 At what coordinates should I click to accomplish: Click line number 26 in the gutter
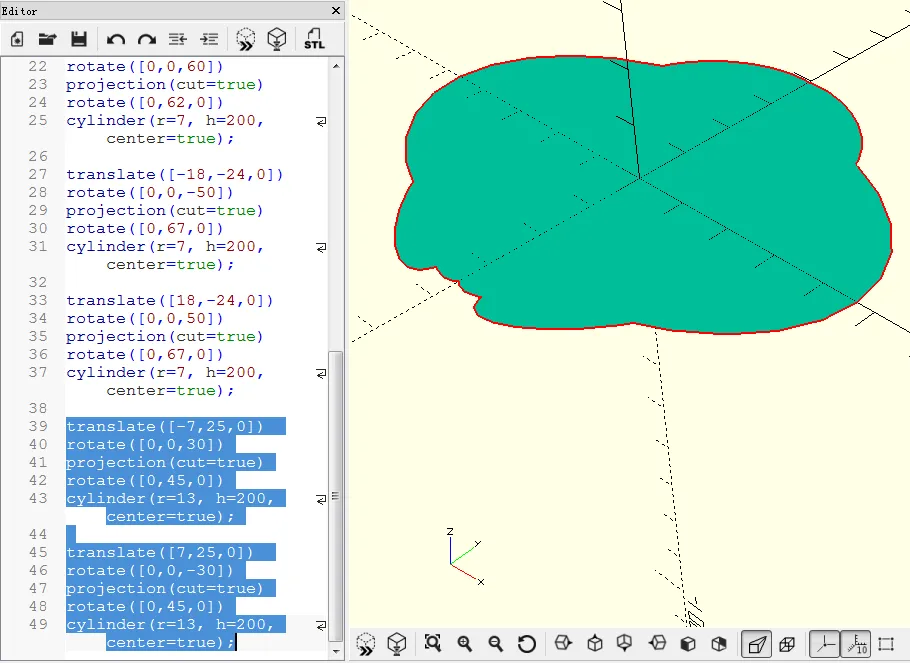click(38, 156)
